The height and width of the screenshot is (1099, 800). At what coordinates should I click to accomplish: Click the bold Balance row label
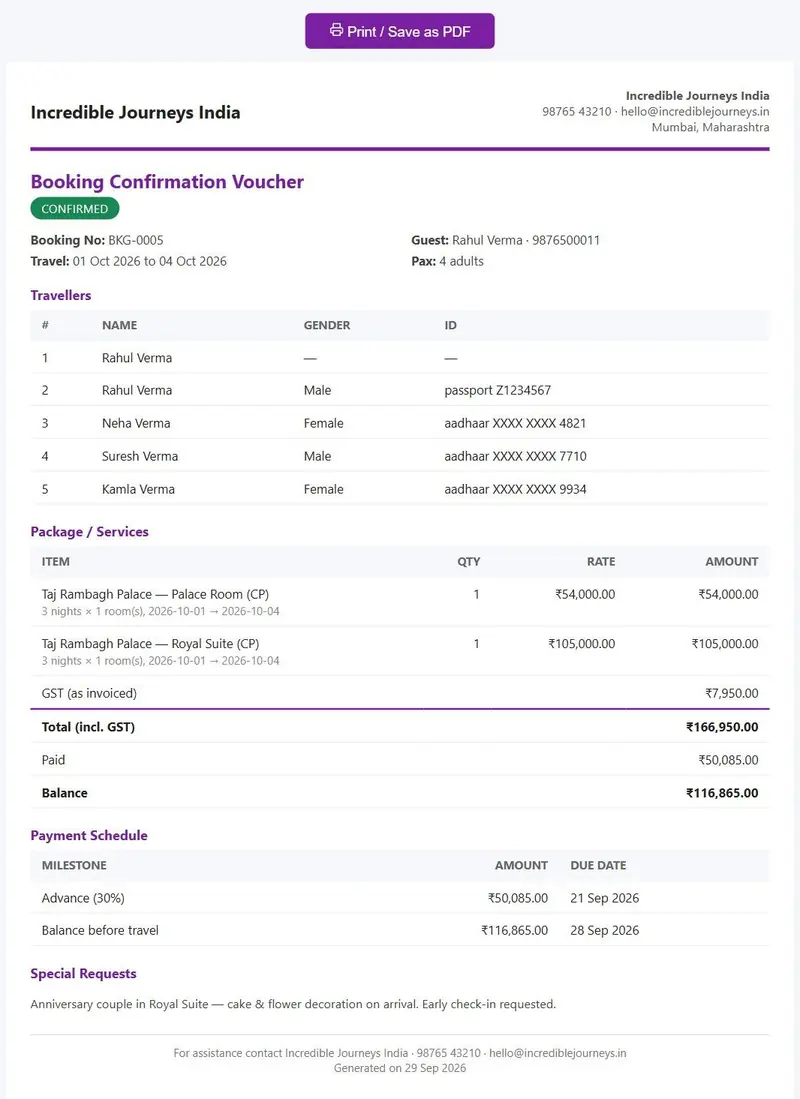(x=65, y=793)
